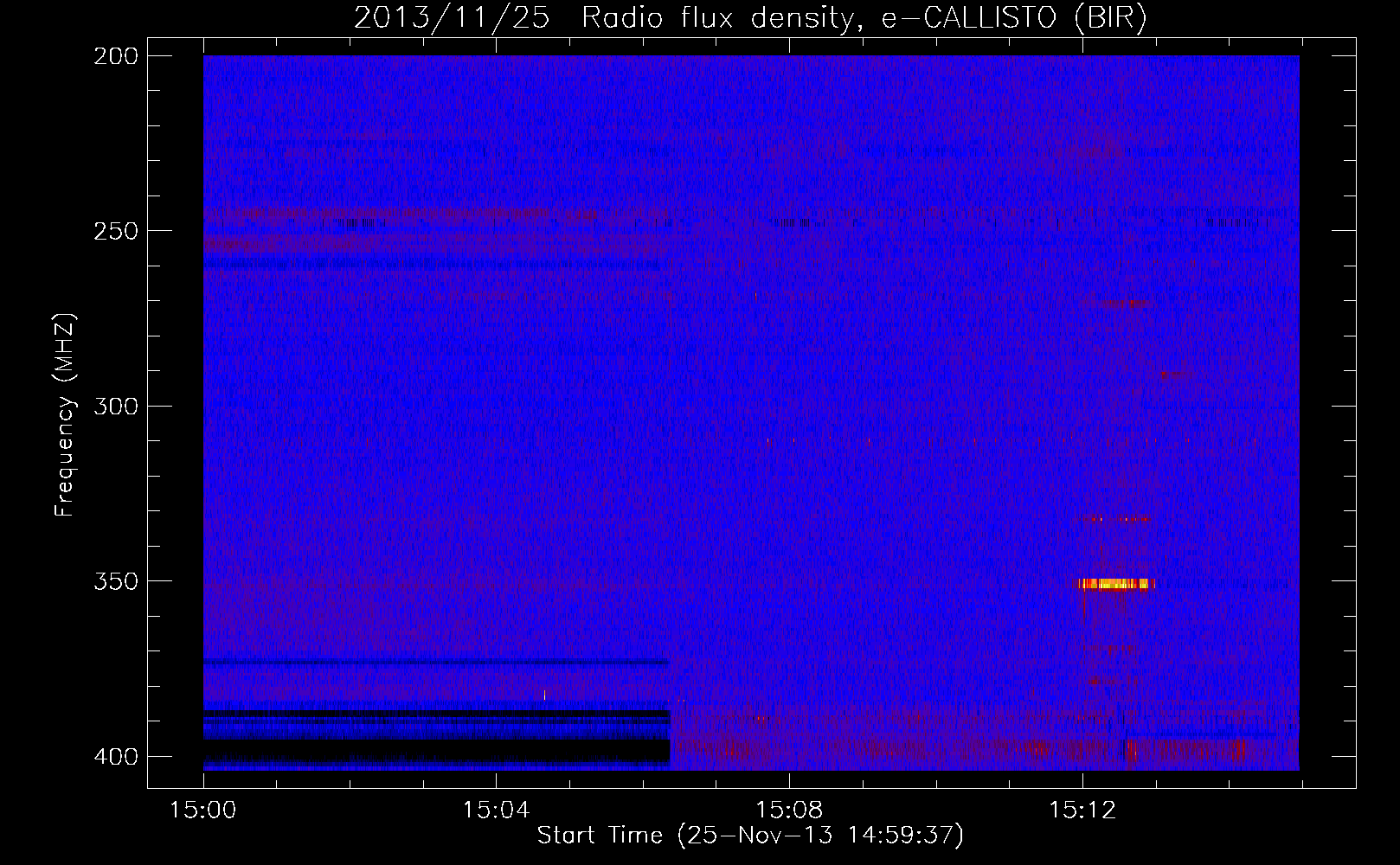Click the "15:08" time tick label
This screenshot has height=865, width=1400.
point(789,811)
